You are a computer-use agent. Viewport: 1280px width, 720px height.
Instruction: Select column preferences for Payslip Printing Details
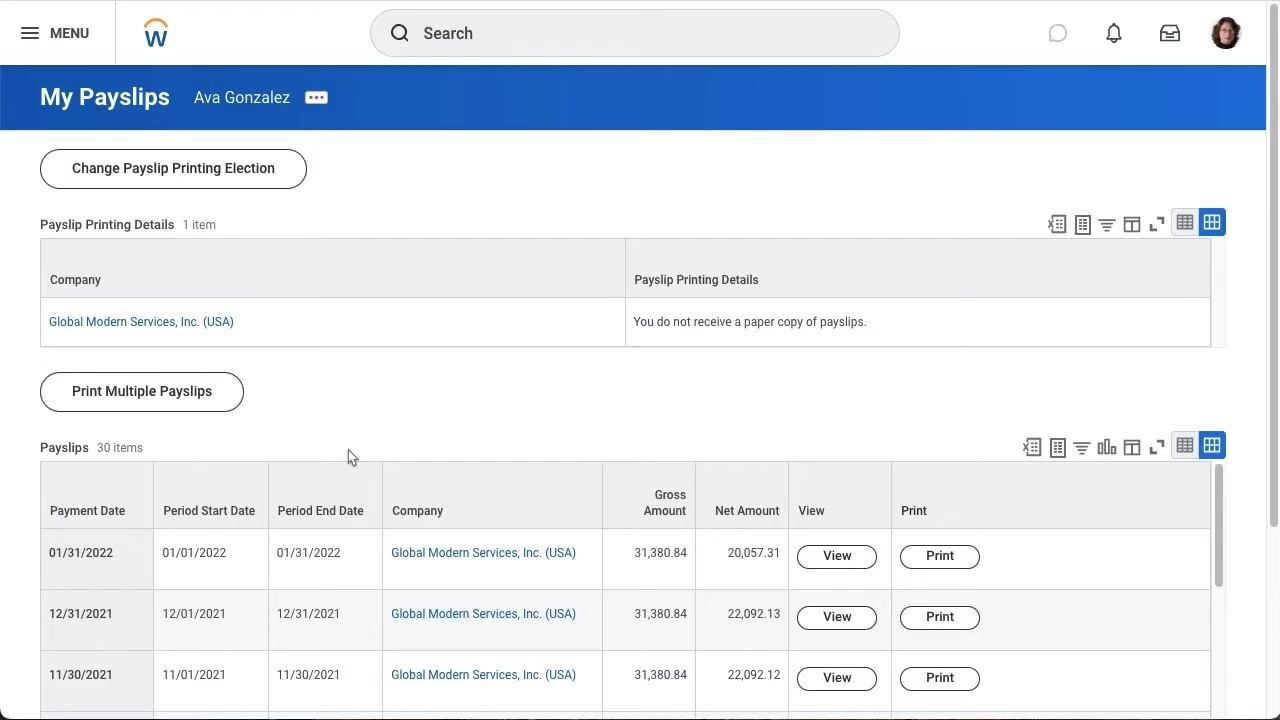tap(1132, 224)
